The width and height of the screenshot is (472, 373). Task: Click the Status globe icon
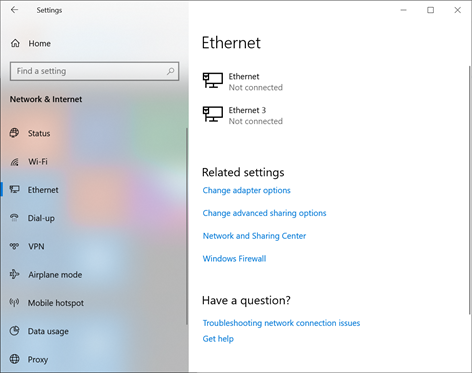[x=14, y=133]
